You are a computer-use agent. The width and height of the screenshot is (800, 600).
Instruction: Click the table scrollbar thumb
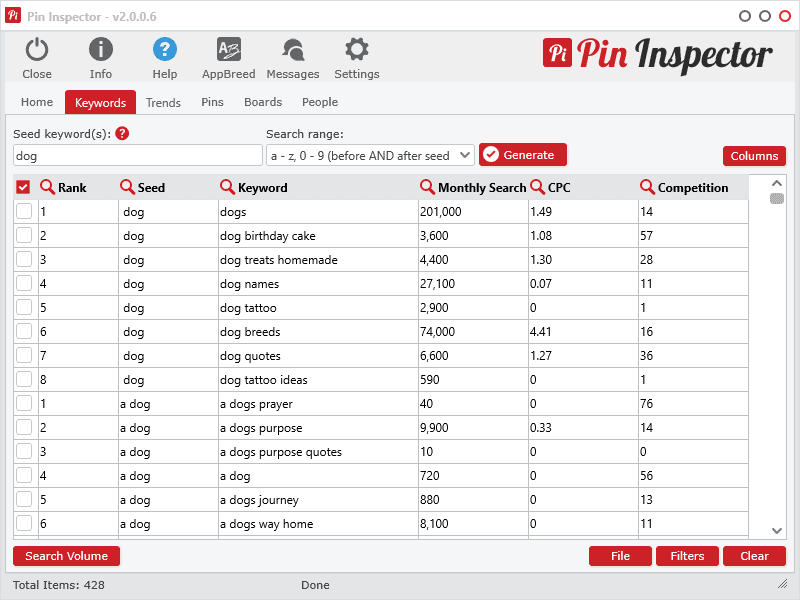777,198
